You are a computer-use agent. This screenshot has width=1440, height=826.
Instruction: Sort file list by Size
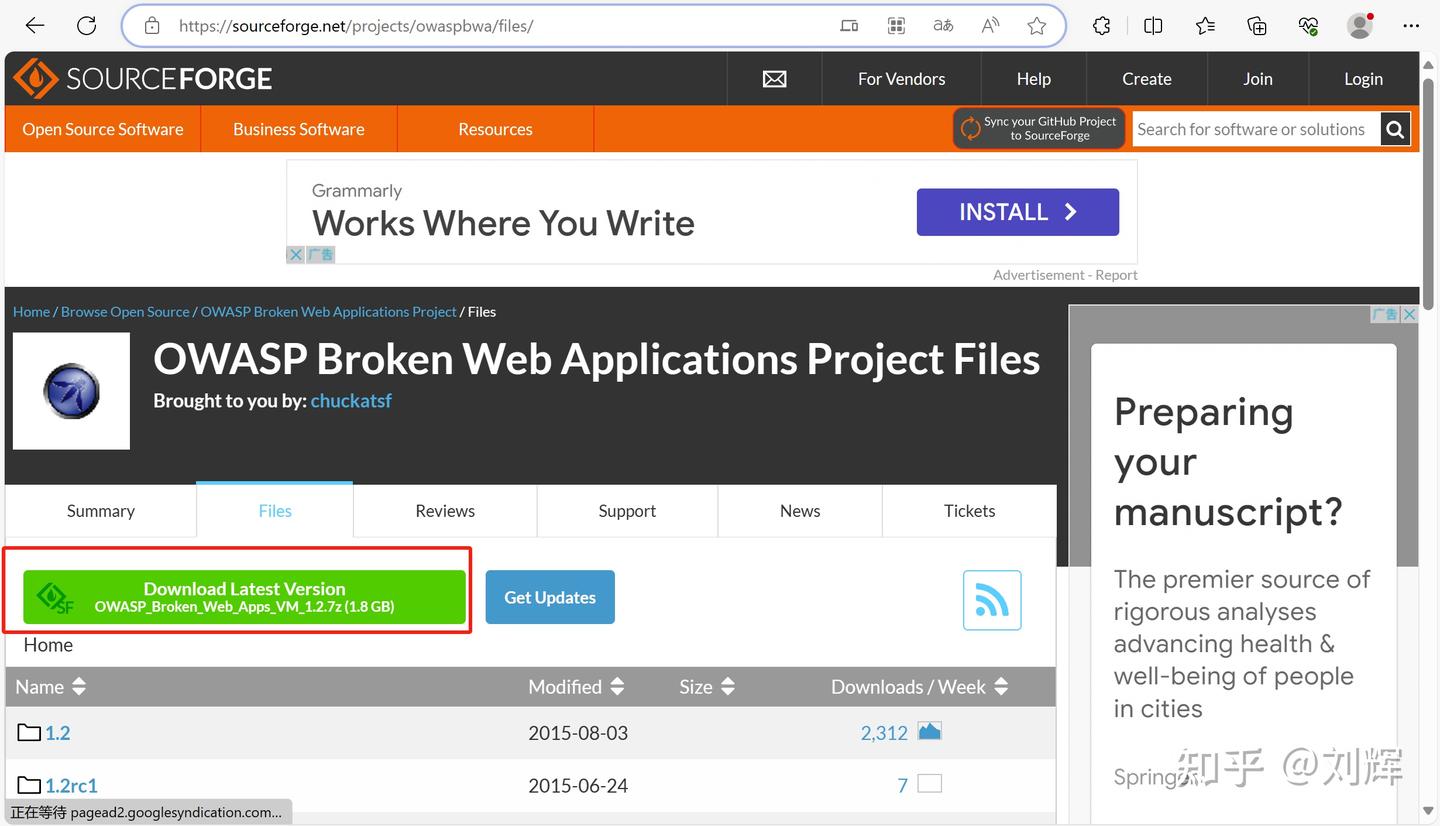coord(707,687)
